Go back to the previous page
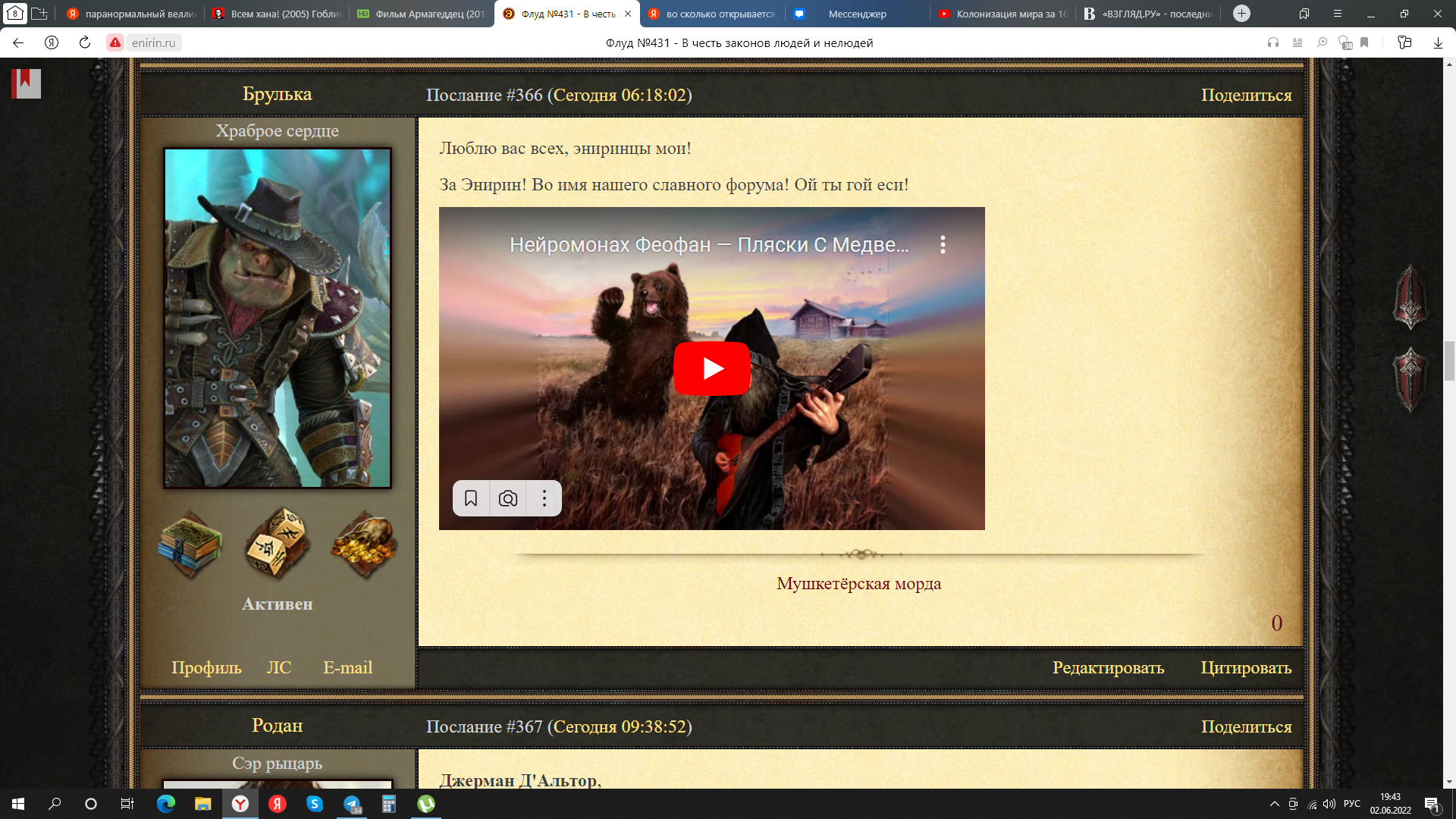 [x=18, y=42]
